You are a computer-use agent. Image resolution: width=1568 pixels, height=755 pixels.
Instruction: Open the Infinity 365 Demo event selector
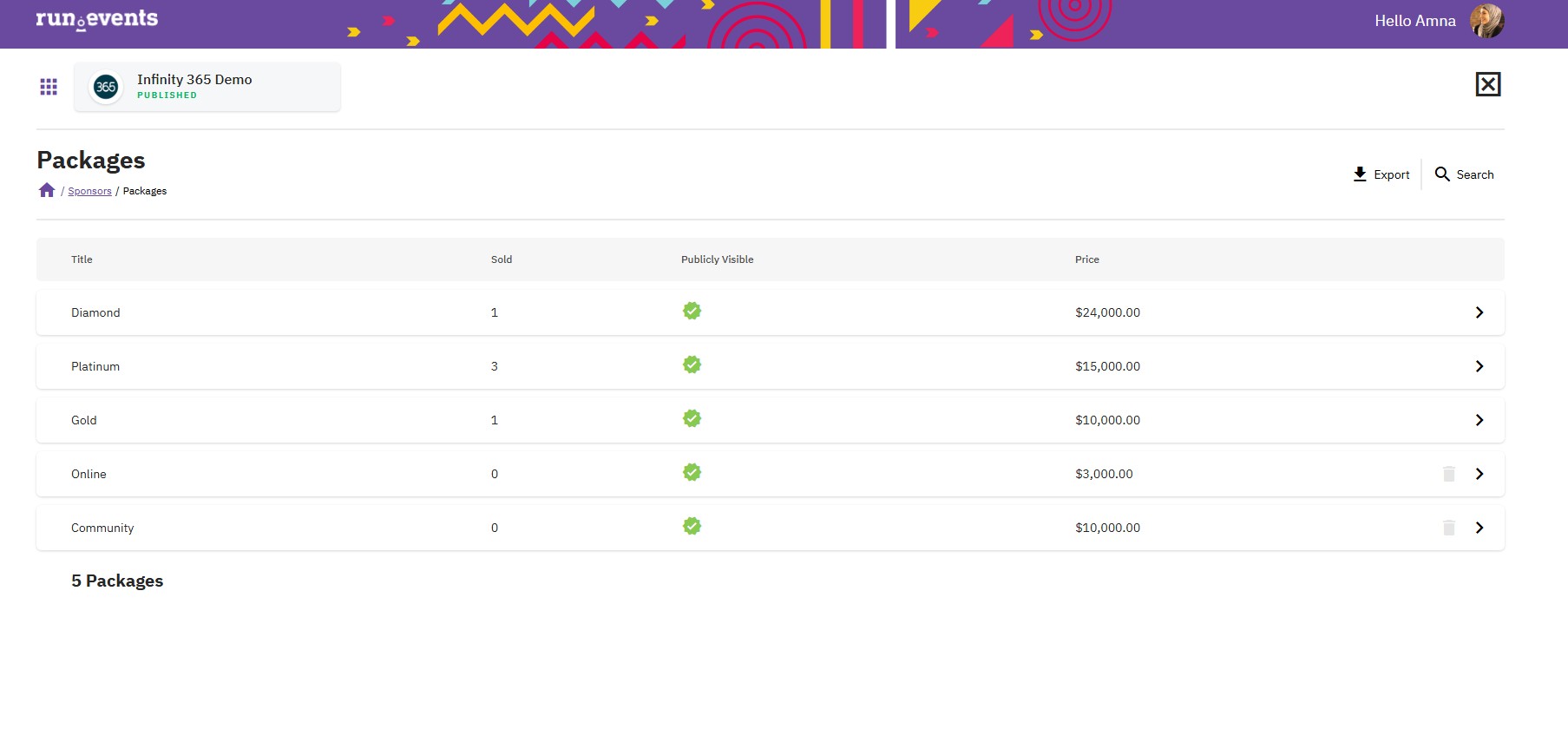207,87
